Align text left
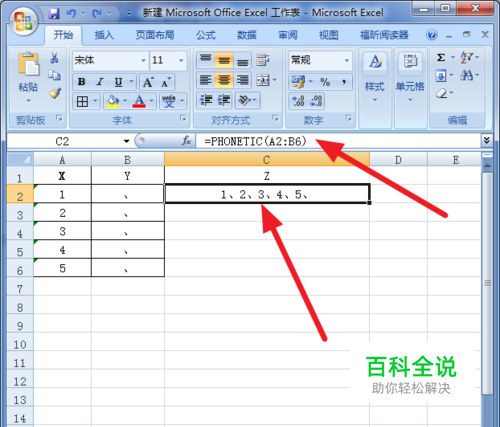The height and width of the screenshot is (427, 500). click(x=206, y=80)
